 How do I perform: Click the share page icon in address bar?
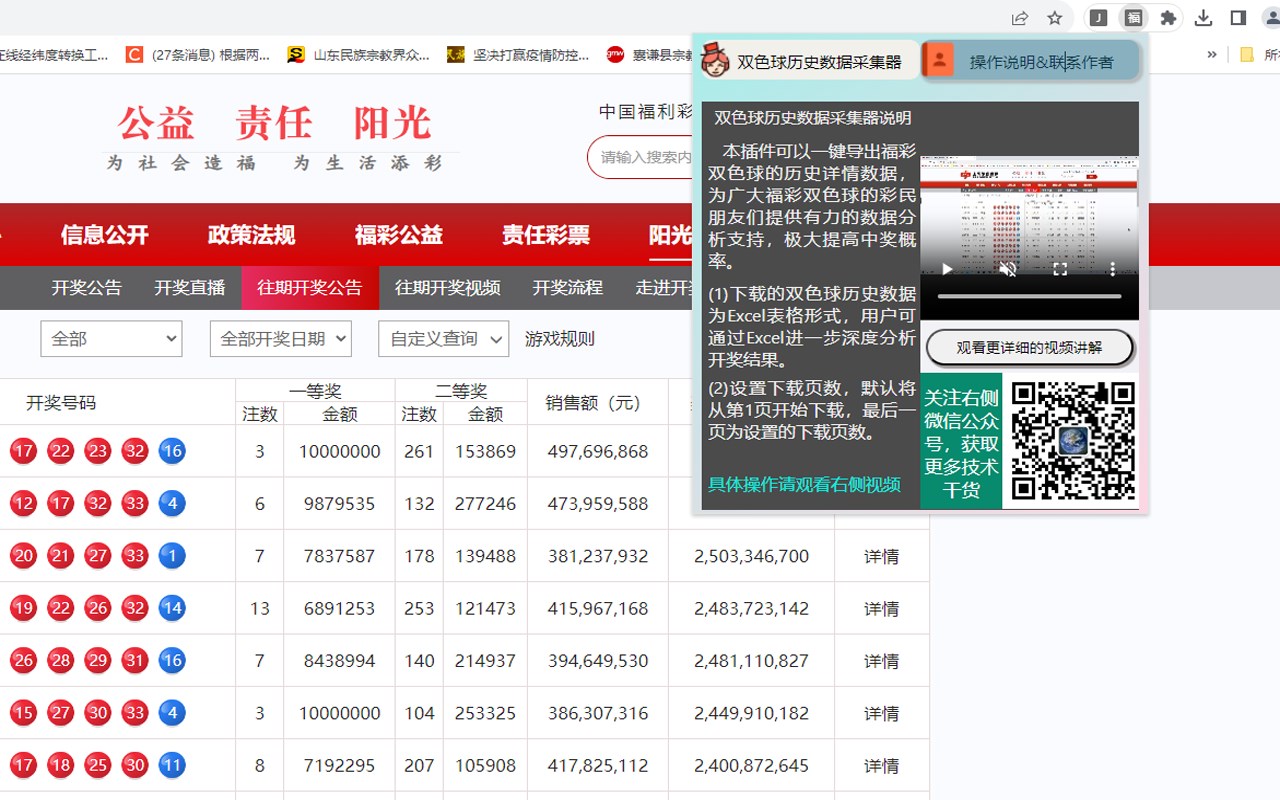point(1020,18)
